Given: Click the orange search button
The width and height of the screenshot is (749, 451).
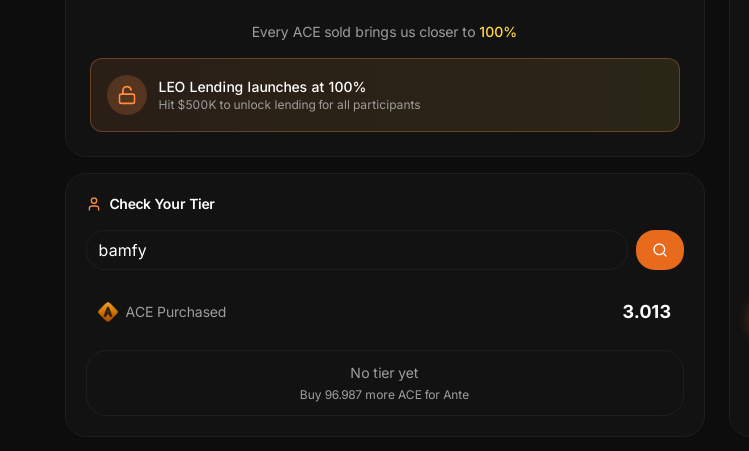Looking at the screenshot, I should [660, 250].
